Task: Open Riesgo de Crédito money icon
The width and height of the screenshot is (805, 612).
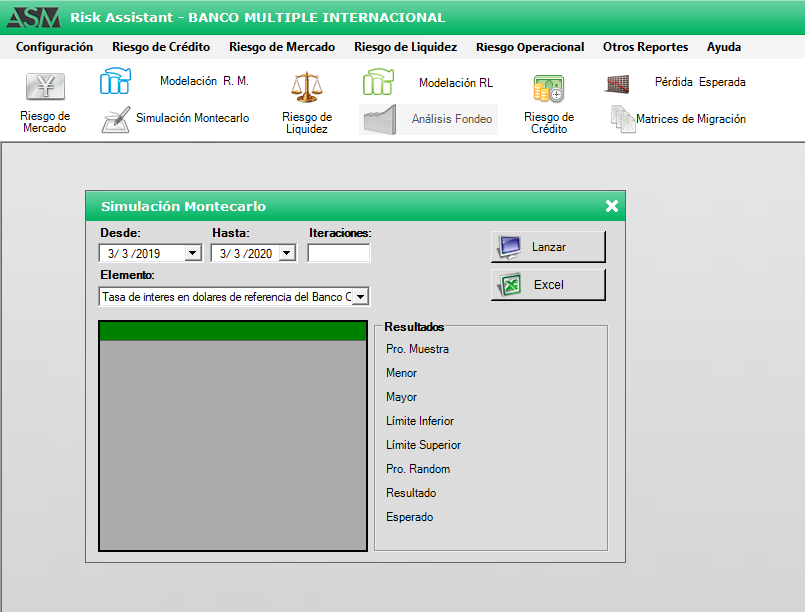Action: coord(548,89)
